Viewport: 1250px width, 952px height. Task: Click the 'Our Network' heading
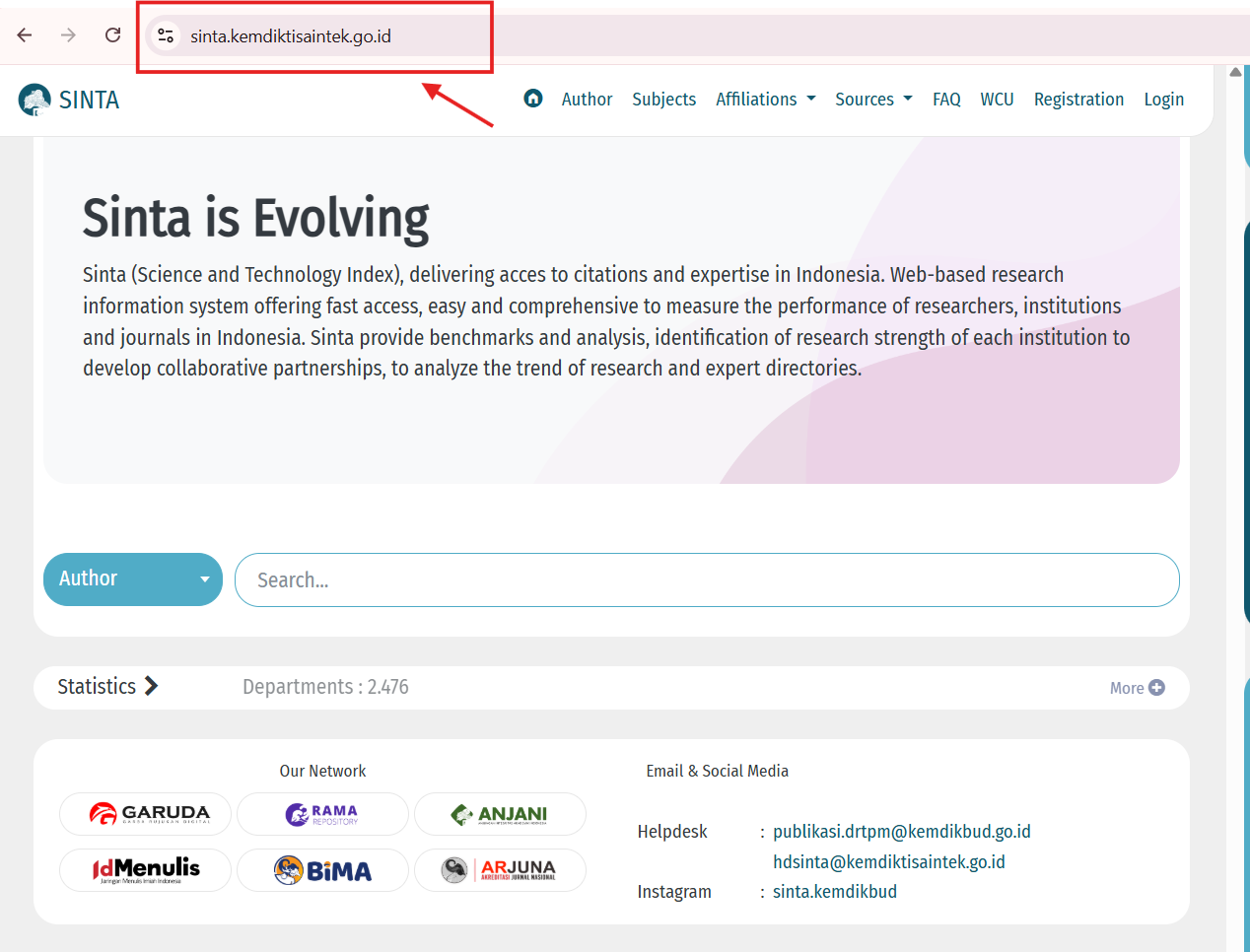click(322, 771)
